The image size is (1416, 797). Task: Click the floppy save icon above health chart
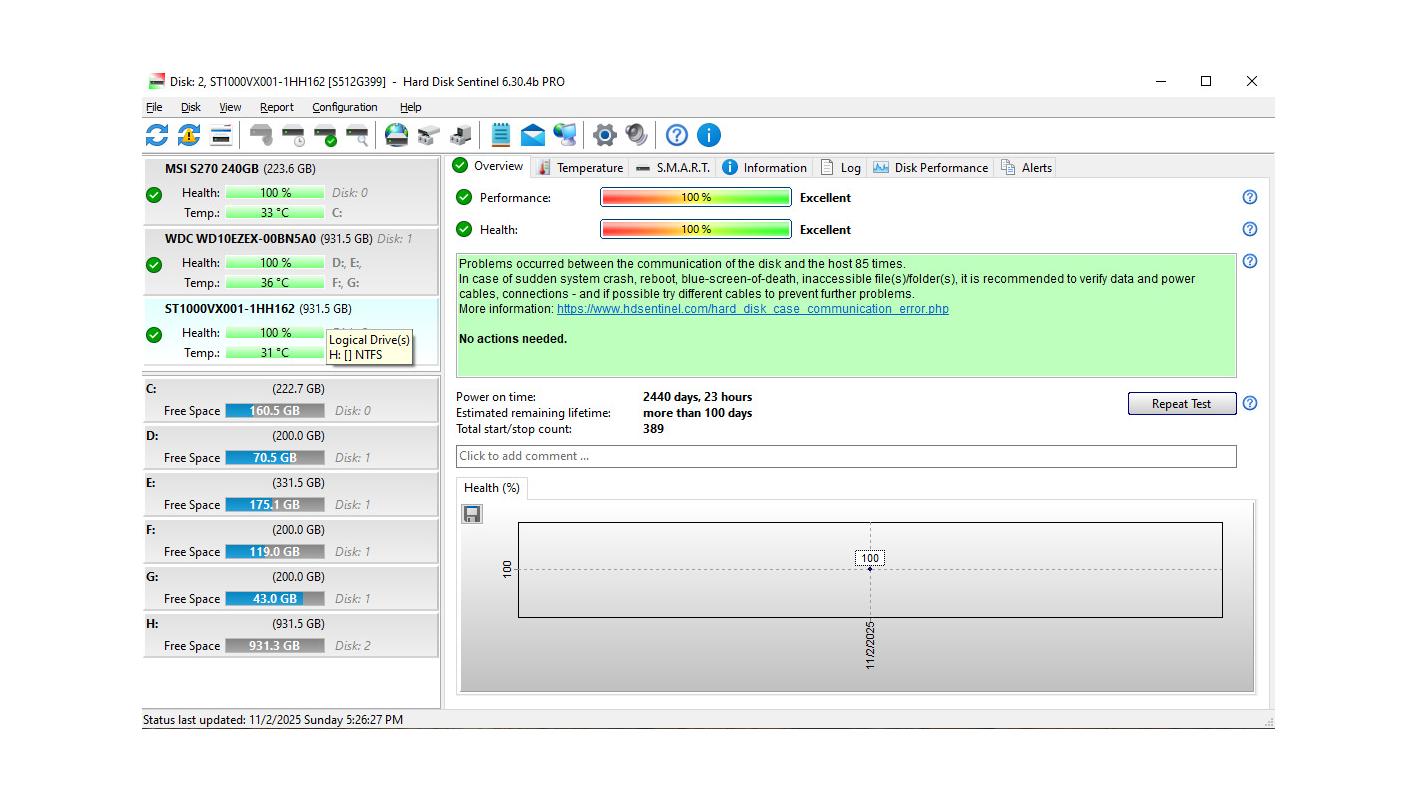pyautogui.click(x=472, y=514)
